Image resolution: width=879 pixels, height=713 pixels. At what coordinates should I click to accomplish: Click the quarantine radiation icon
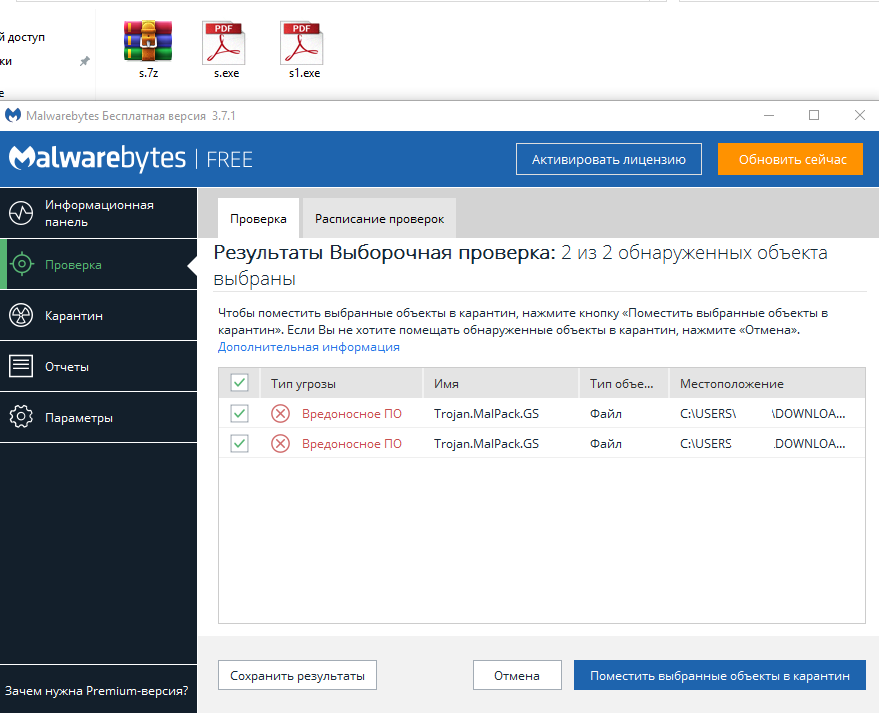(21, 315)
